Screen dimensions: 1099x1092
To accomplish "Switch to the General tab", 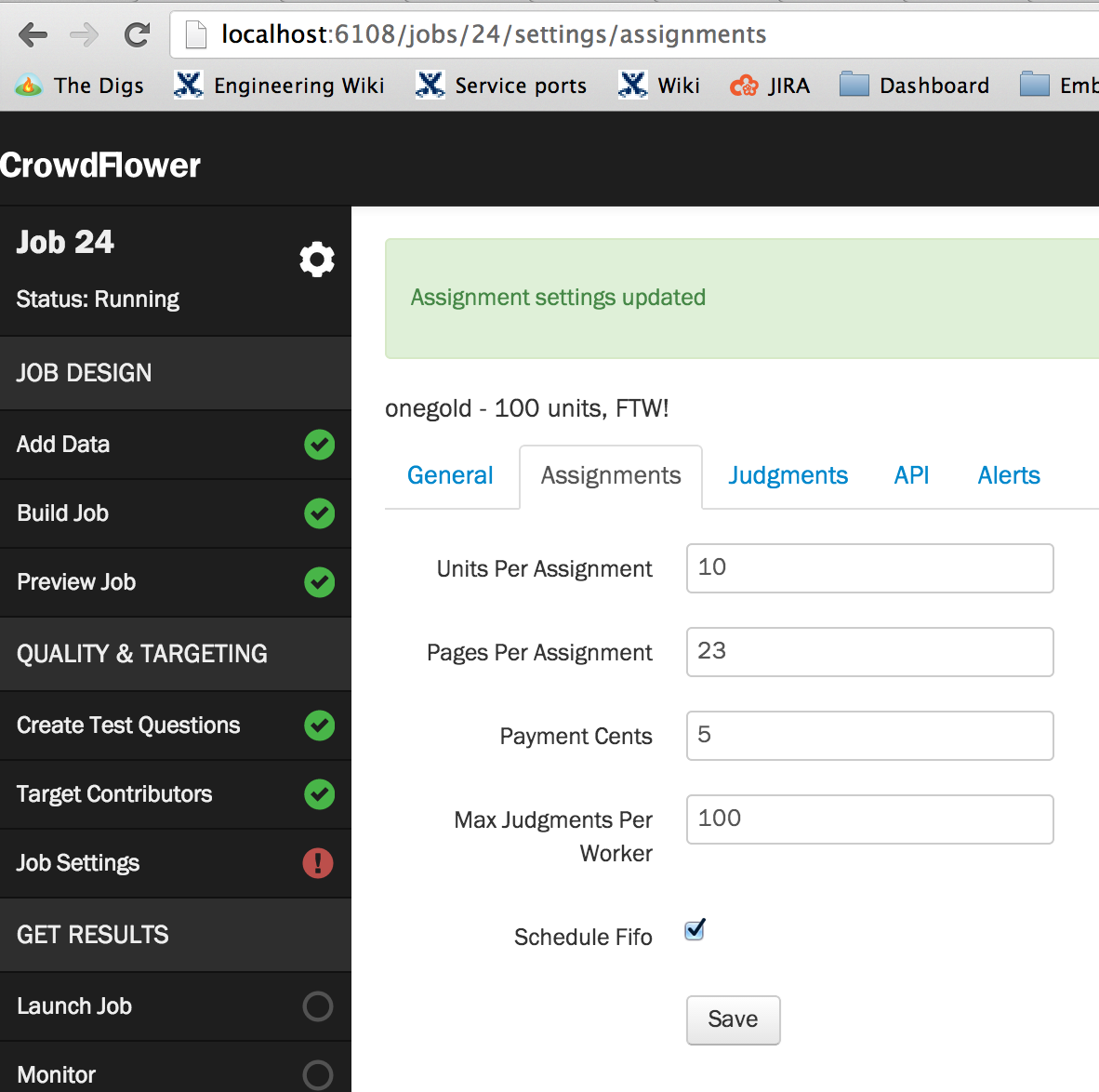I will tap(450, 475).
